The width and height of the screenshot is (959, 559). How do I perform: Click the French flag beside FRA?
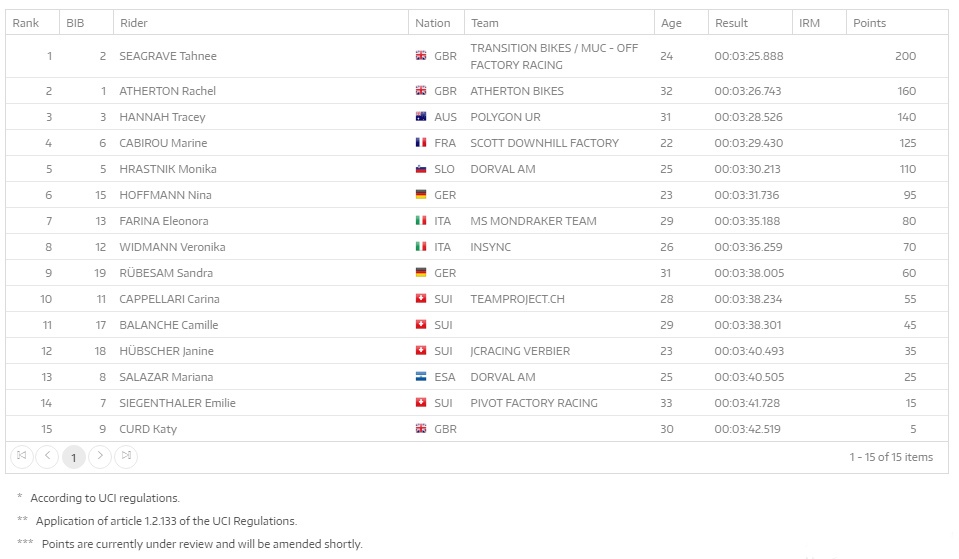point(422,143)
